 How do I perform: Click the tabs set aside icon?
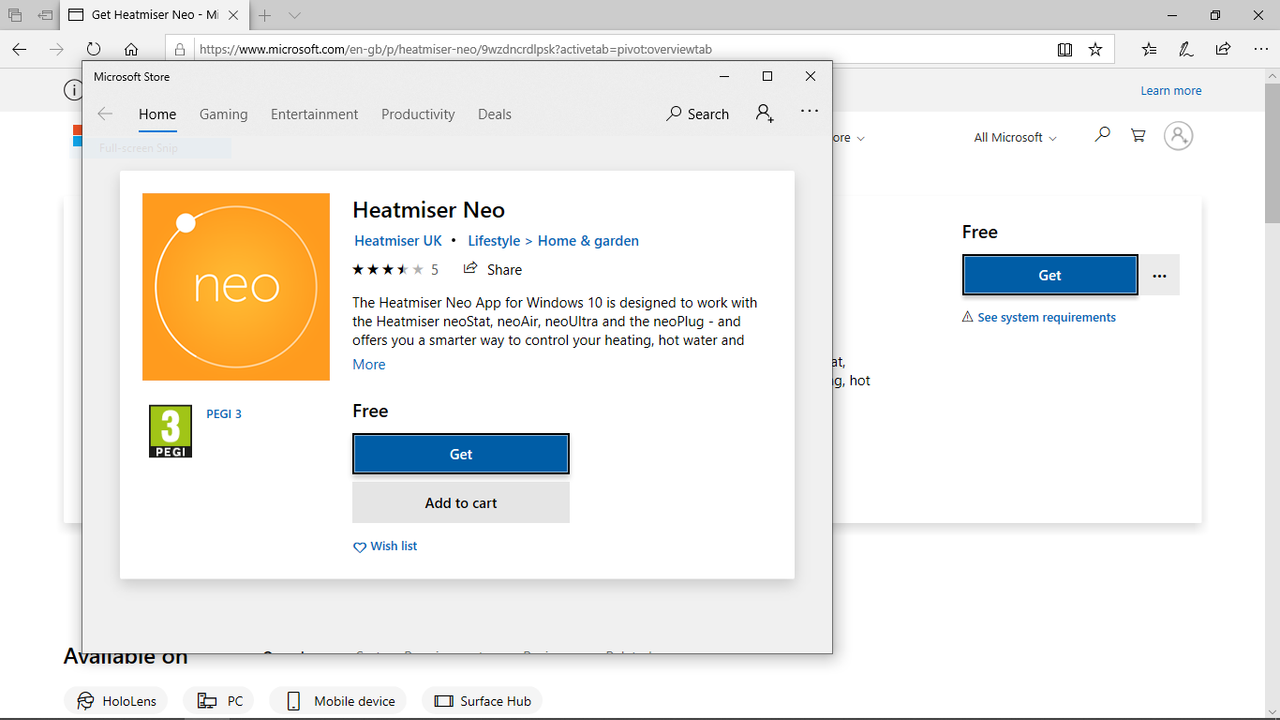pos(15,15)
